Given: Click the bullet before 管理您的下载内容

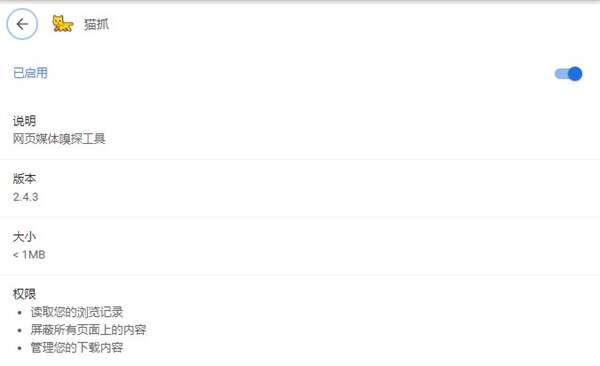Looking at the screenshot, I should [20, 348].
